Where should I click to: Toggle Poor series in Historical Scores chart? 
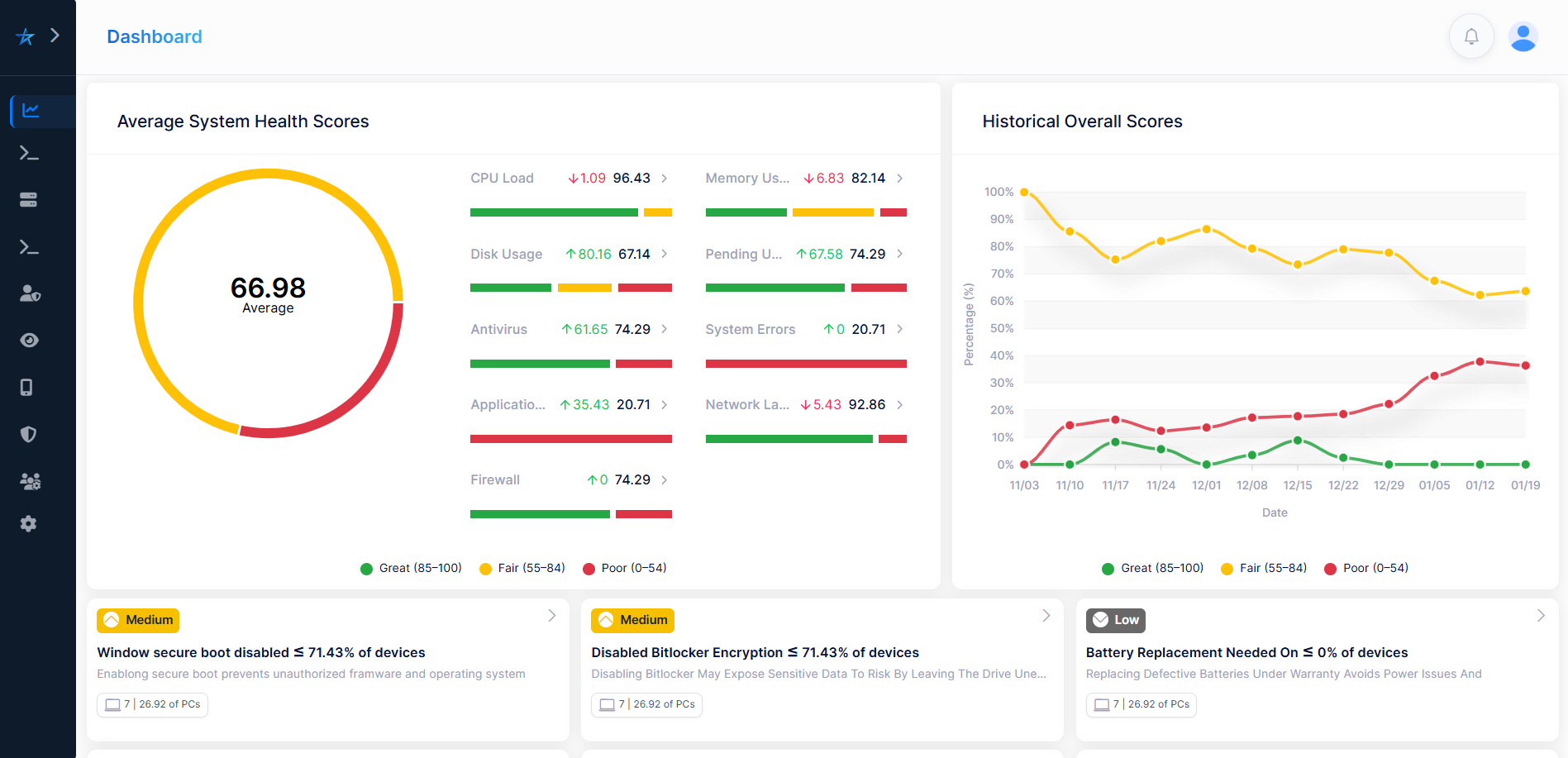click(1366, 568)
